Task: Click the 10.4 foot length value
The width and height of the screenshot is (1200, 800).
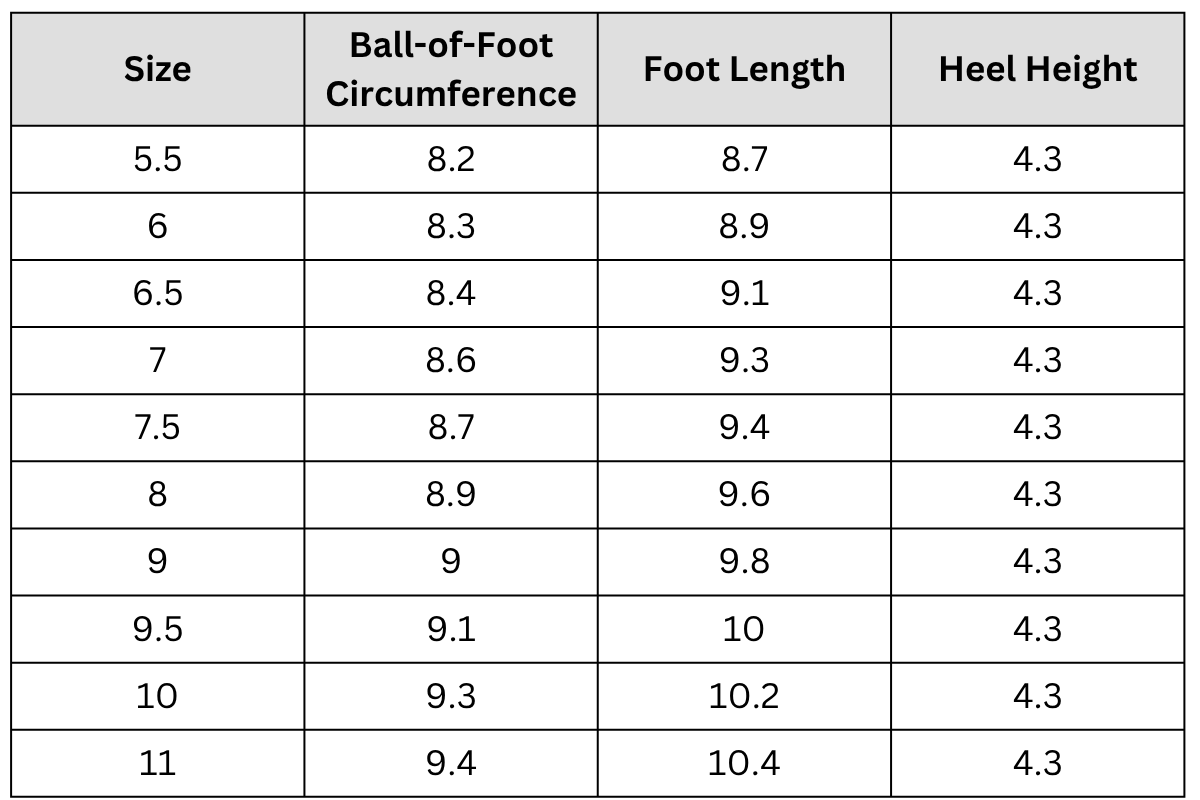Action: coord(744,763)
